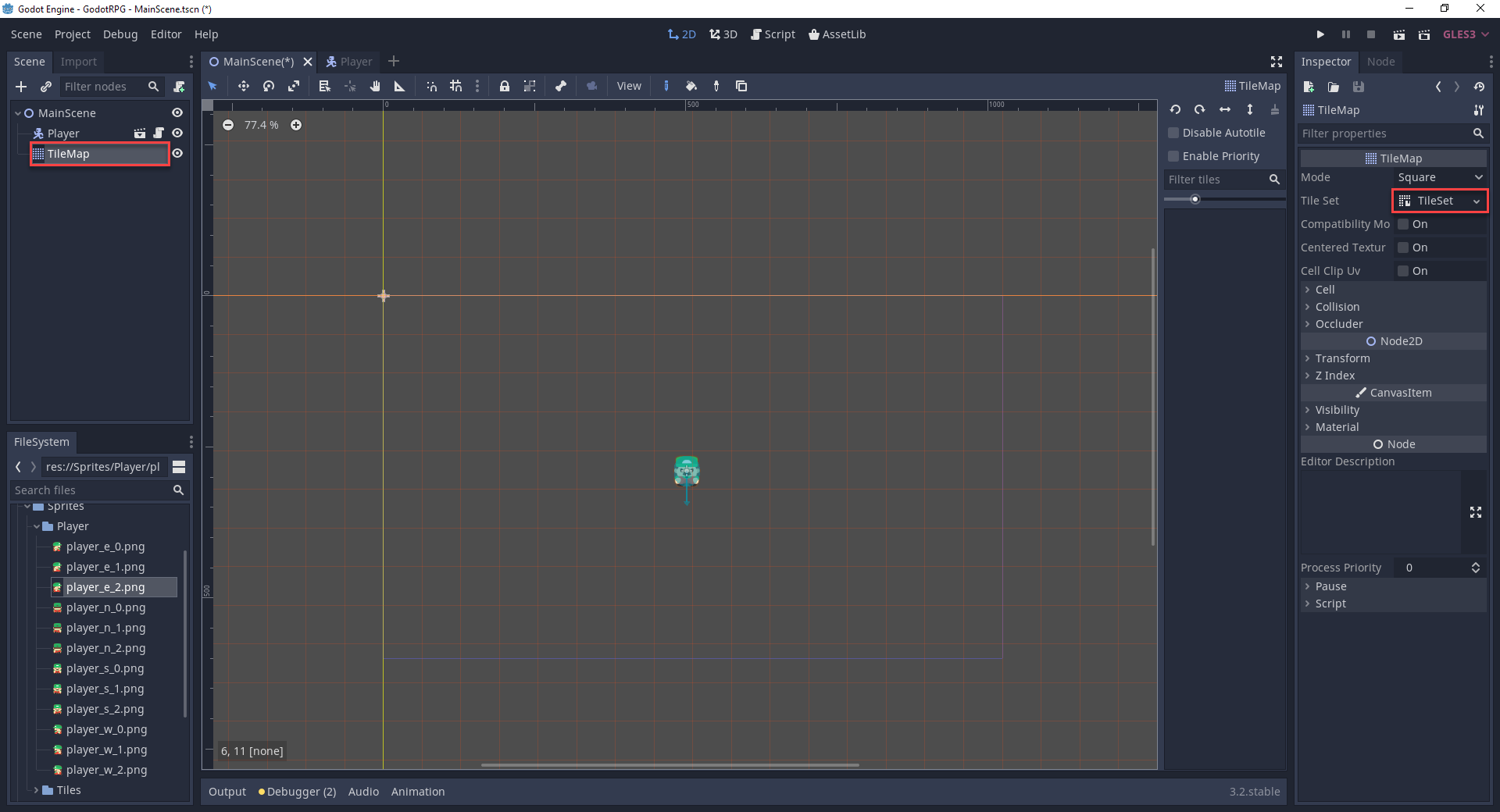The image size is (1500, 812).
Task: Open inspector history icon
Action: click(1479, 87)
